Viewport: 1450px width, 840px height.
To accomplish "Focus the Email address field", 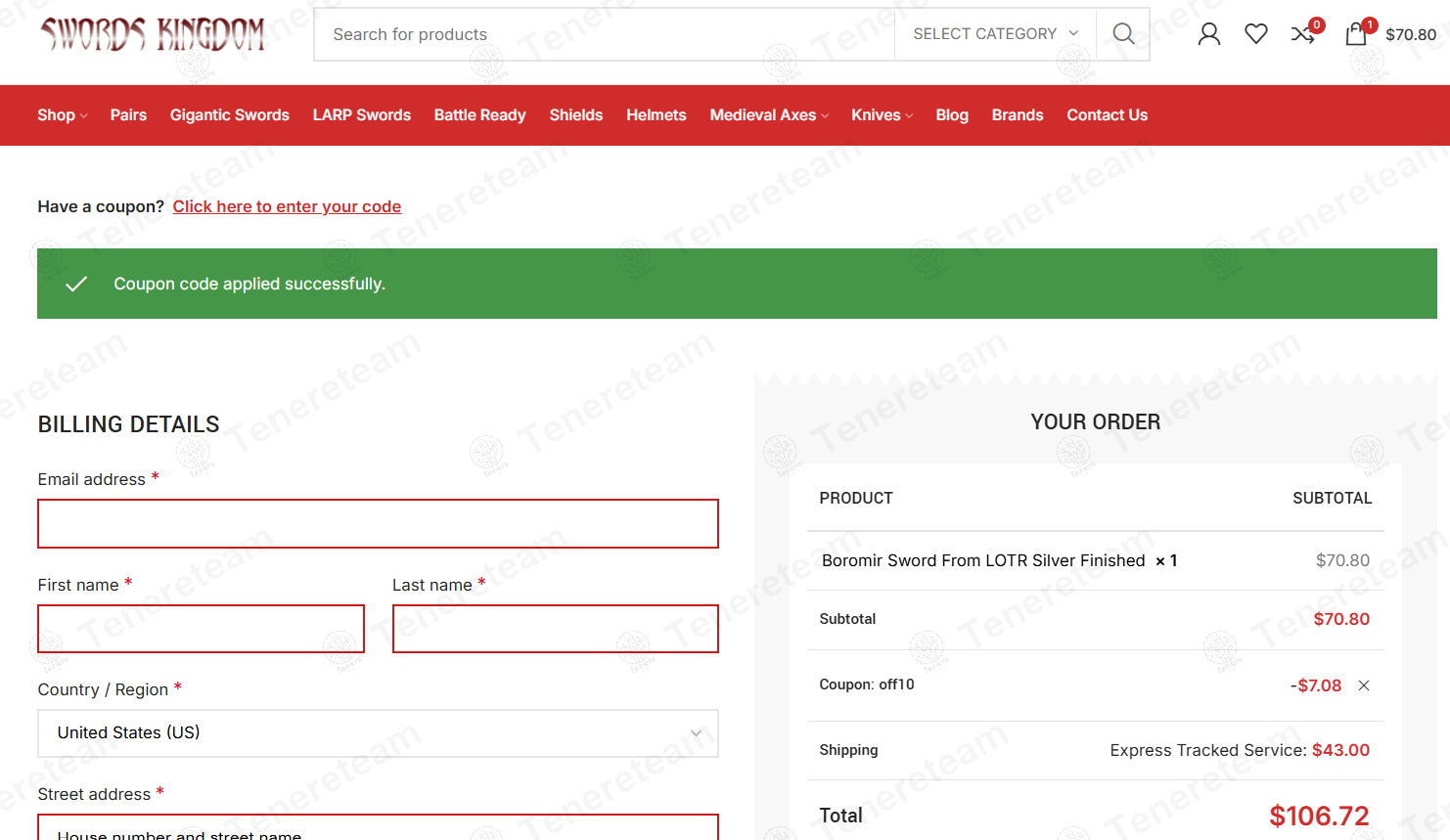I will [x=378, y=524].
